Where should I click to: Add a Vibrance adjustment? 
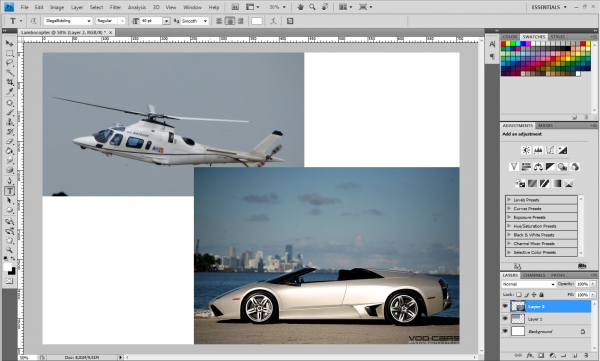(x=514, y=167)
